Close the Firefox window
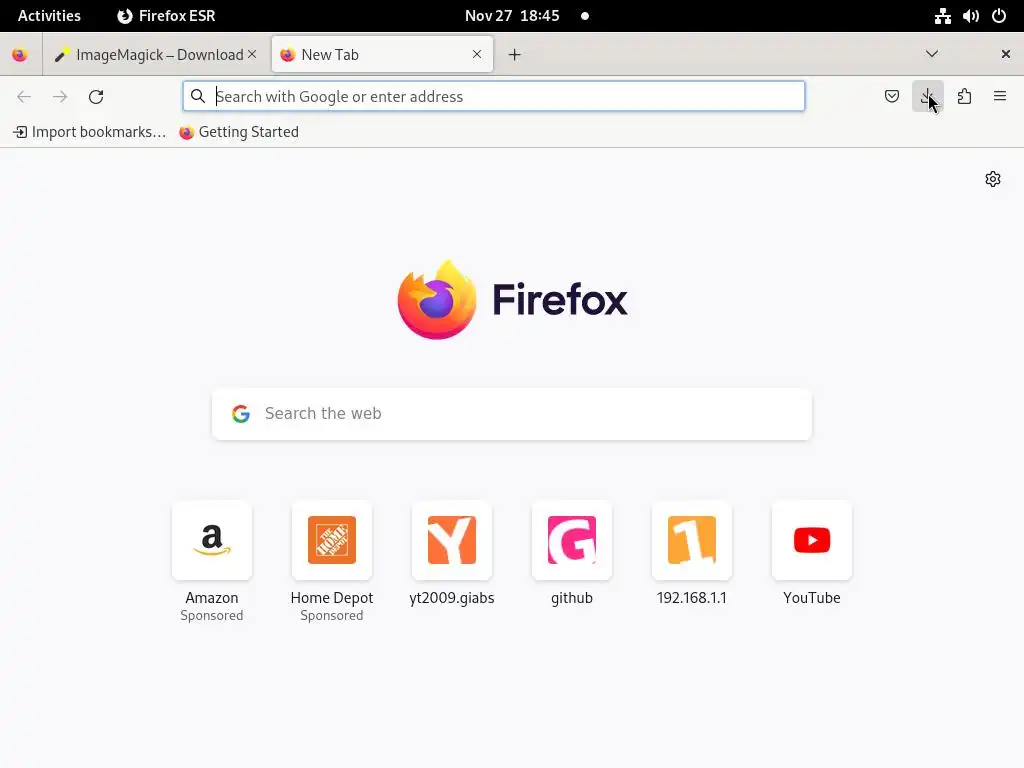1024x768 pixels. (1006, 54)
